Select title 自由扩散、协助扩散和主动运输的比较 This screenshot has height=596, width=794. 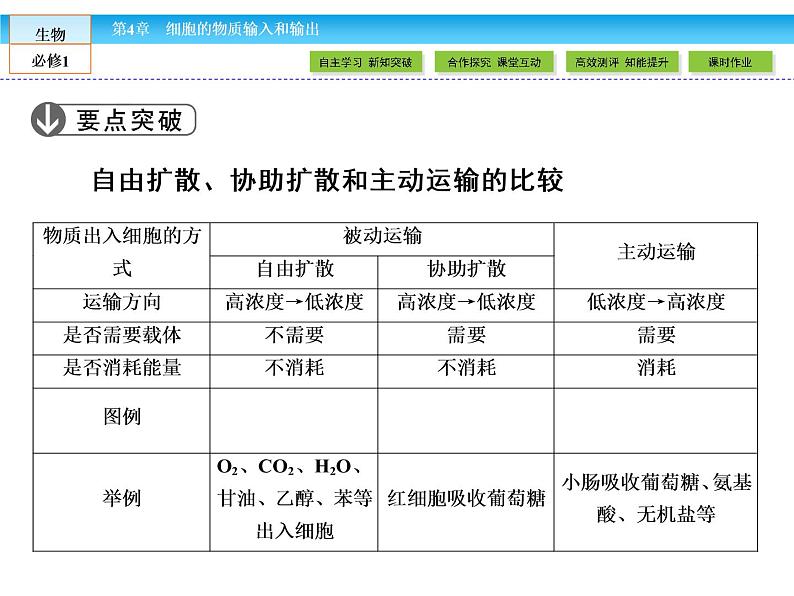(328, 180)
